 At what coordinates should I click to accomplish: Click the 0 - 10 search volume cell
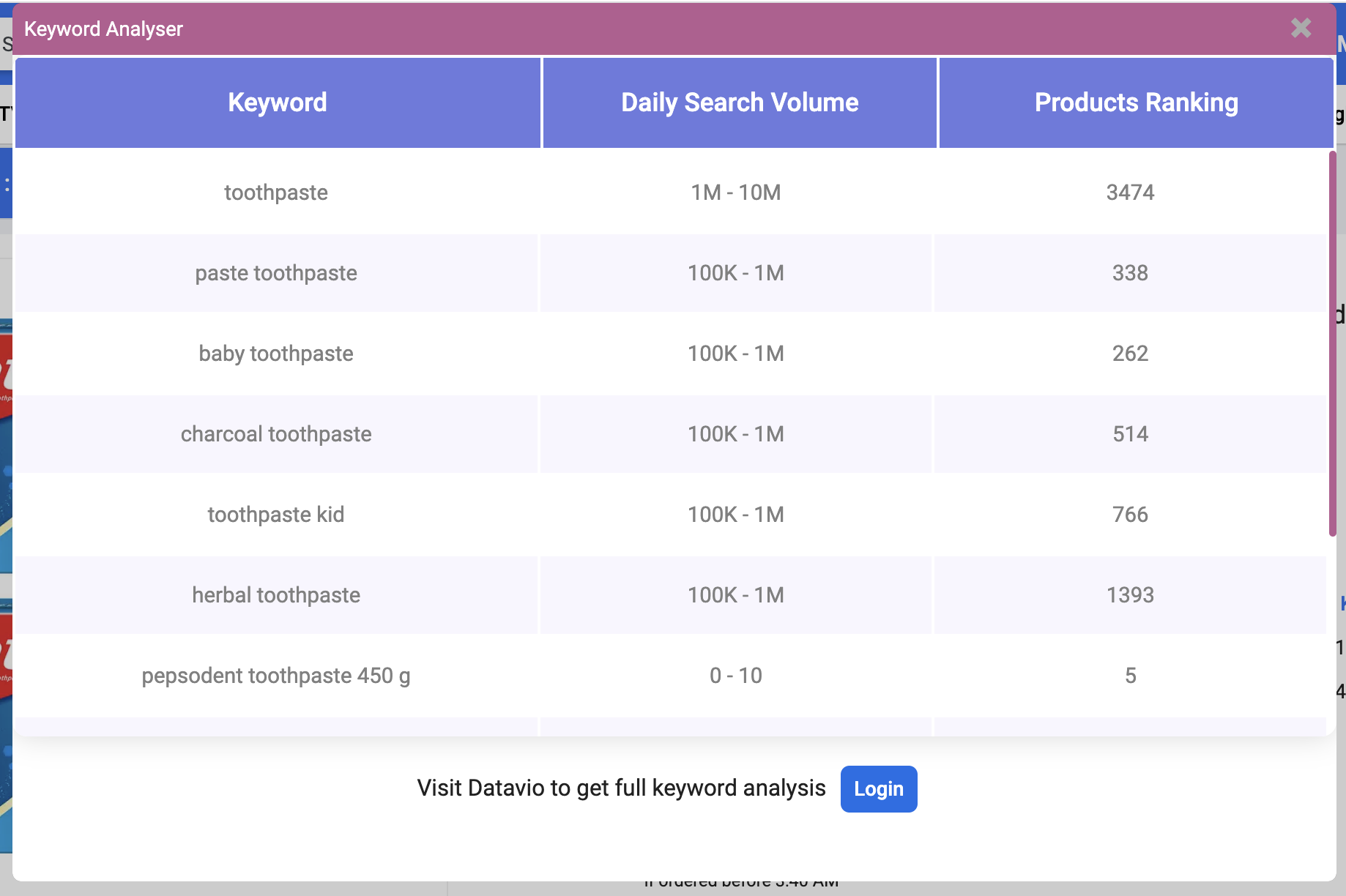[x=736, y=676]
